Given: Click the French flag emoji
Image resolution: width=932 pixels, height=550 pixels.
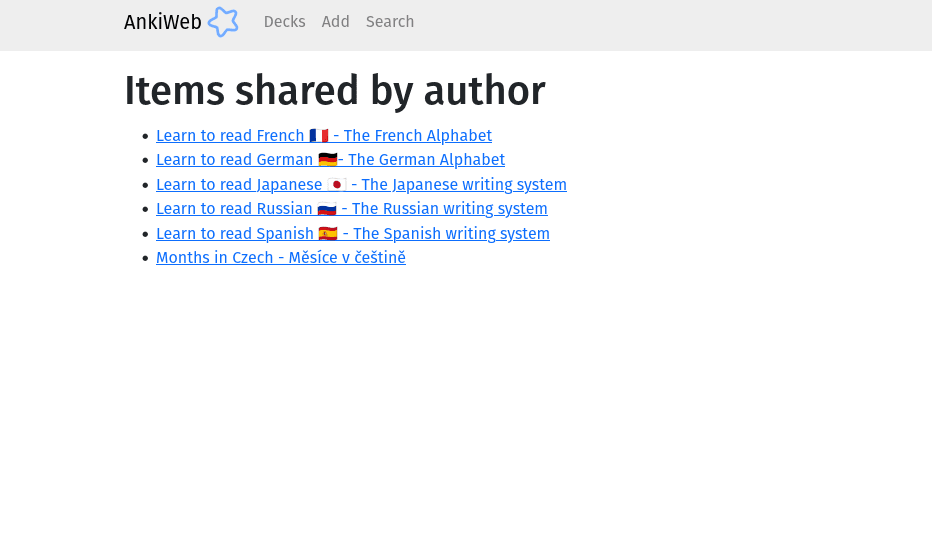Looking at the screenshot, I should 319,136.
